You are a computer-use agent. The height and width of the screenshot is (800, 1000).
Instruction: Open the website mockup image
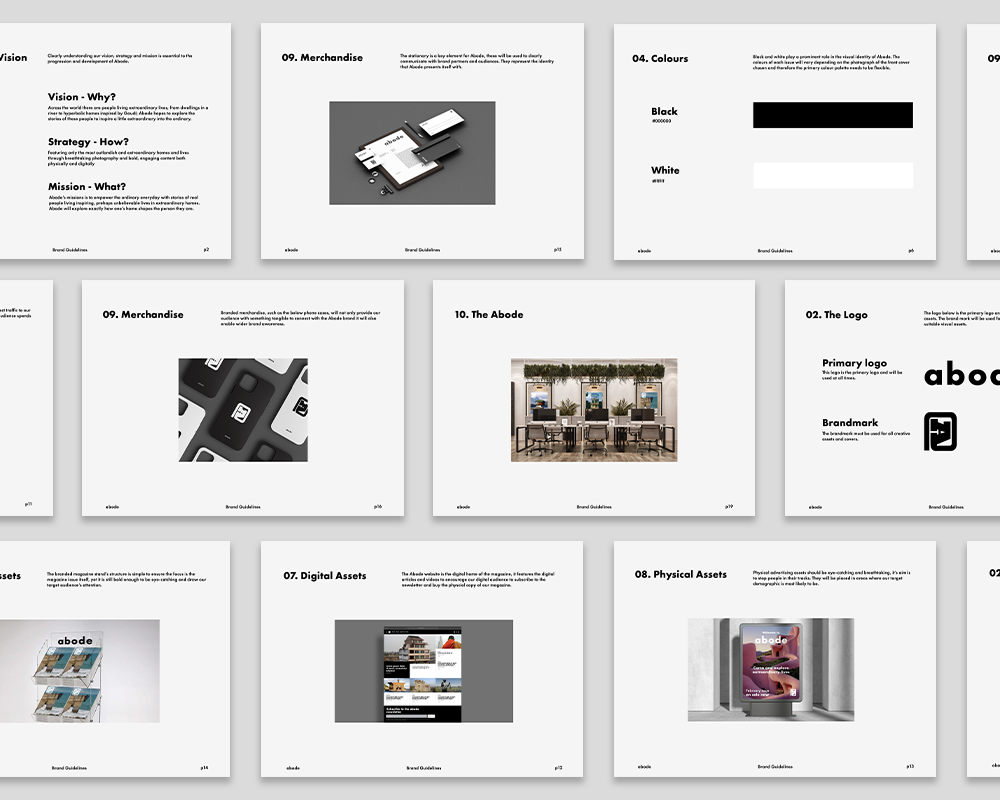tap(423, 671)
